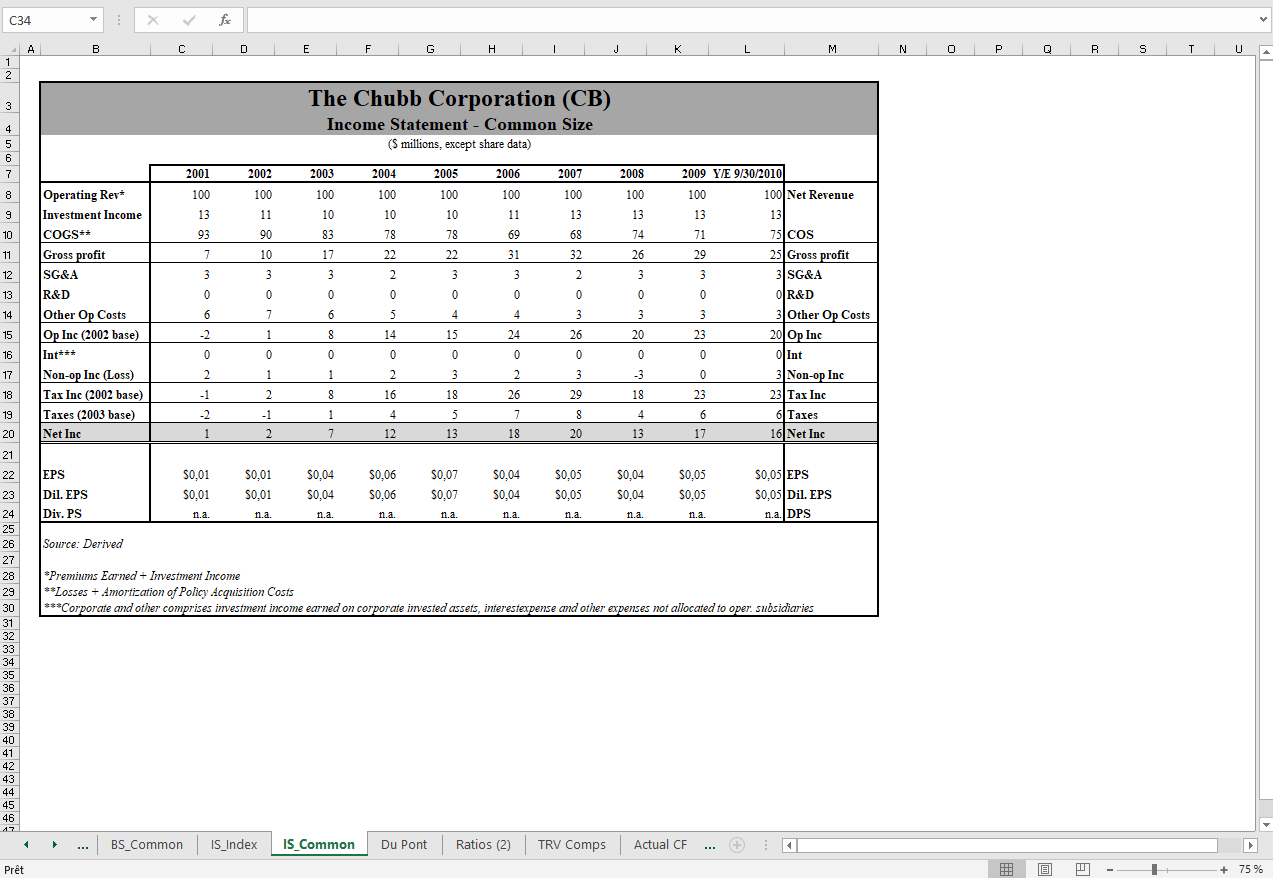Select row 20 header
Image resolution: width=1273 pixels, height=878 pixels.
click(x=8, y=434)
